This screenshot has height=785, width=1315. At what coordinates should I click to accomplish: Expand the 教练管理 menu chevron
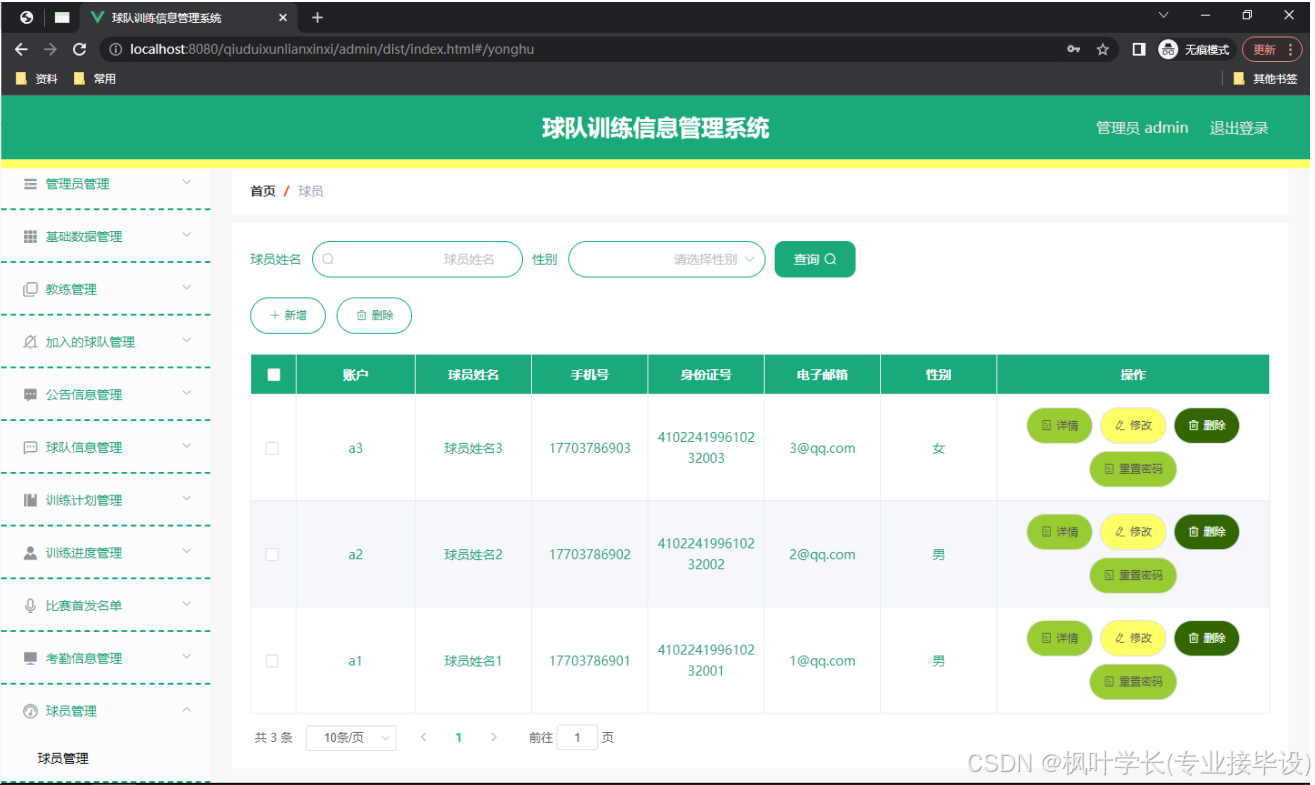pyautogui.click(x=186, y=288)
